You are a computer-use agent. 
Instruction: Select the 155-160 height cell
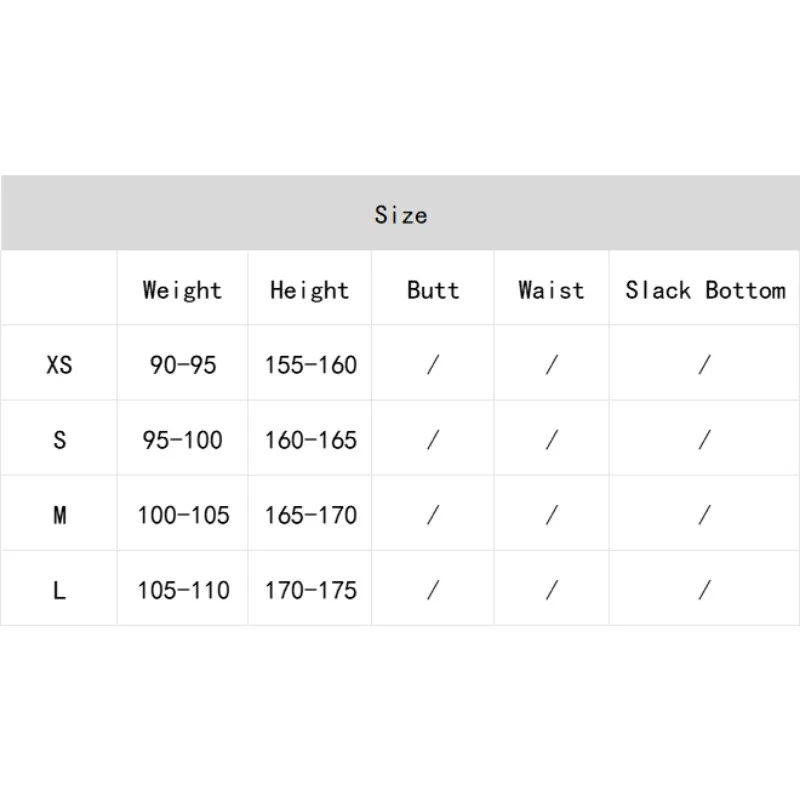tap(310, 365)
